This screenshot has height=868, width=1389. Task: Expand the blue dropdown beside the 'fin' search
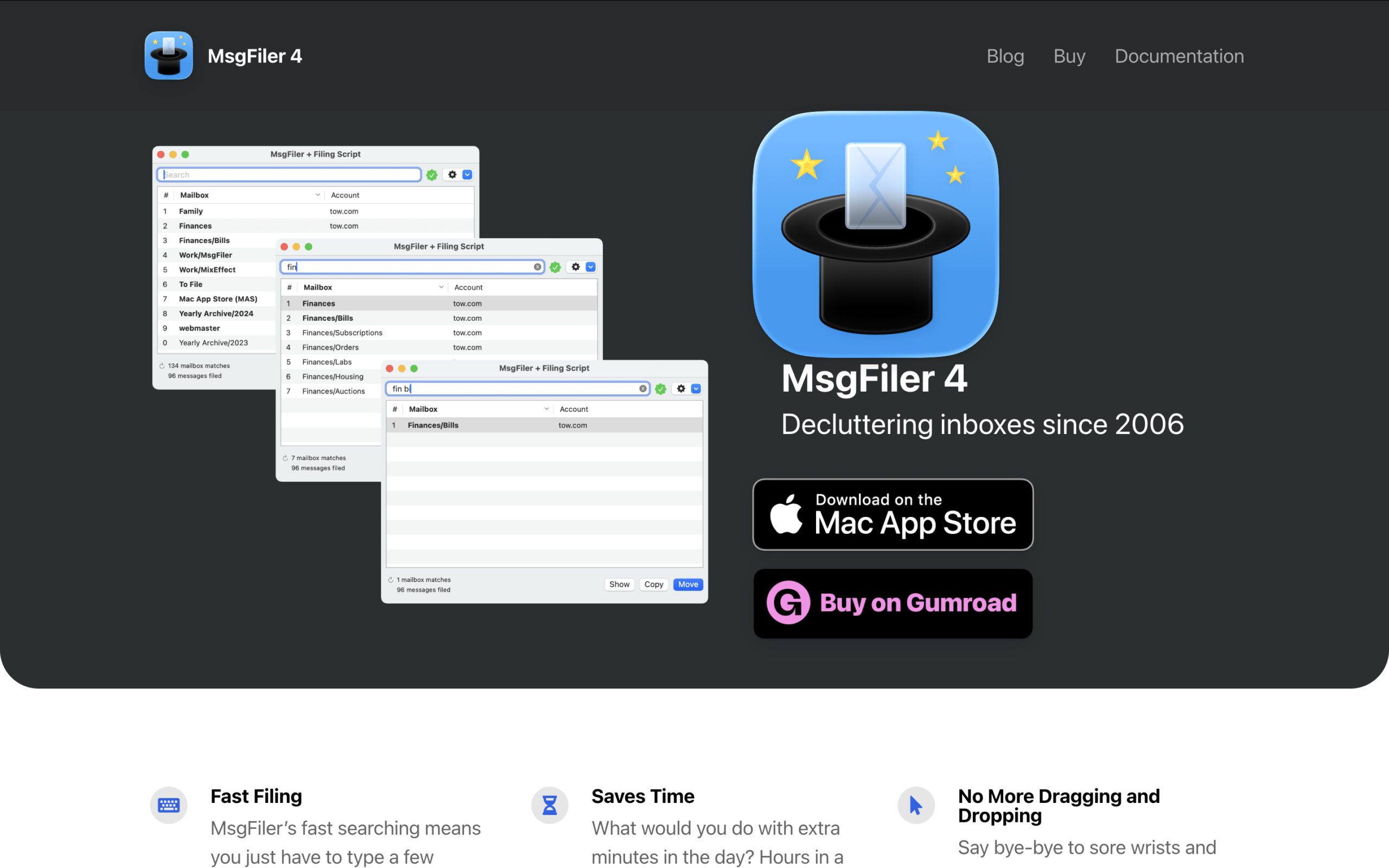pos(591,267)
